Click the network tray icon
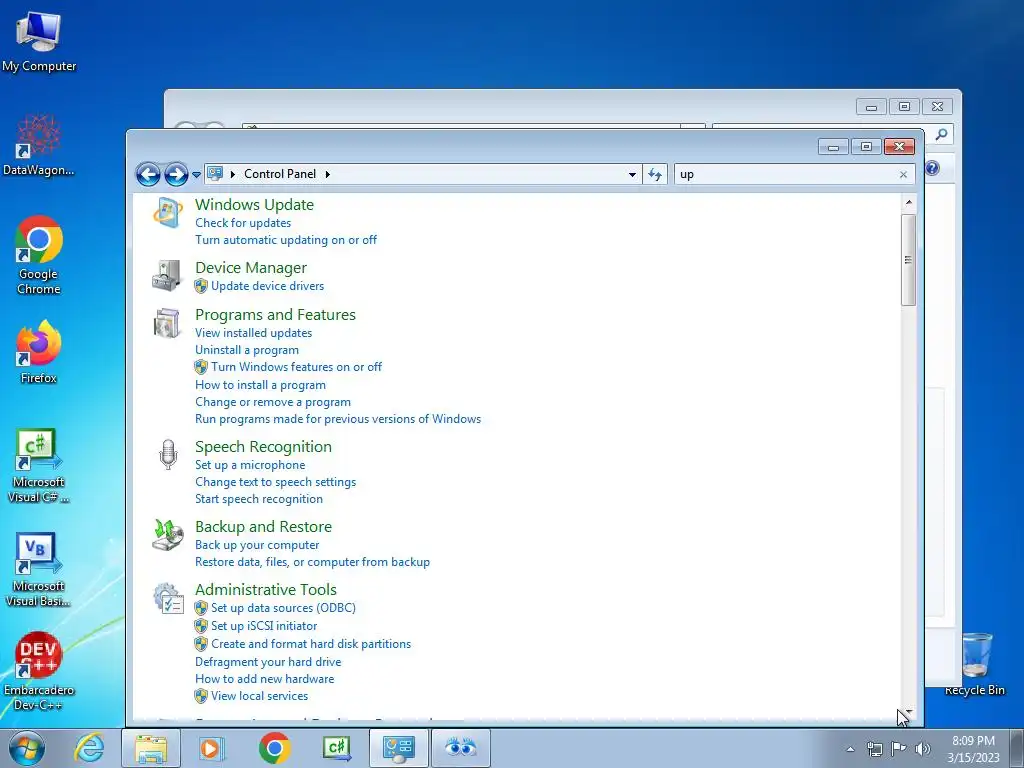 [874, 749]
